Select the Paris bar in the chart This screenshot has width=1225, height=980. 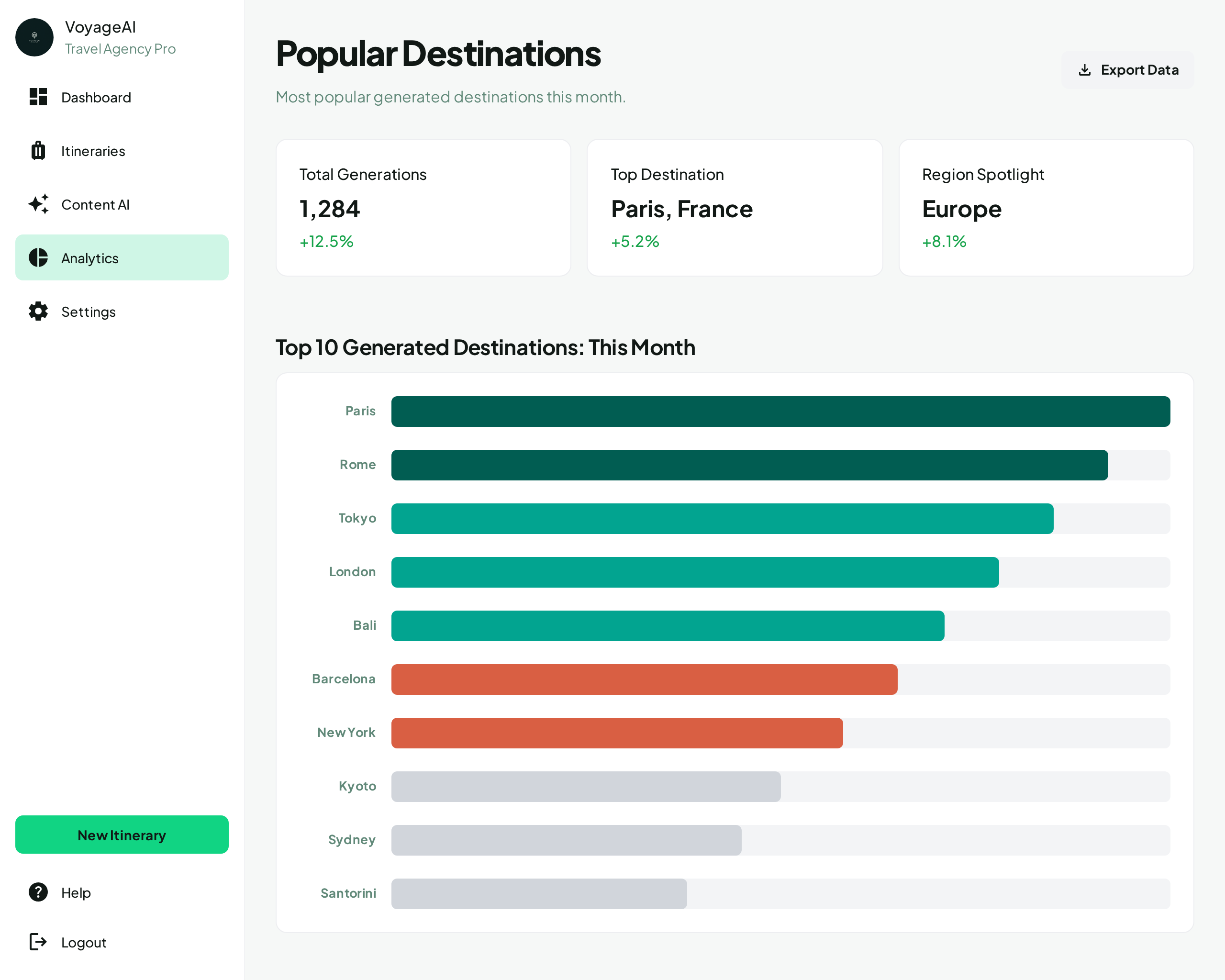(x=780, y=411)
